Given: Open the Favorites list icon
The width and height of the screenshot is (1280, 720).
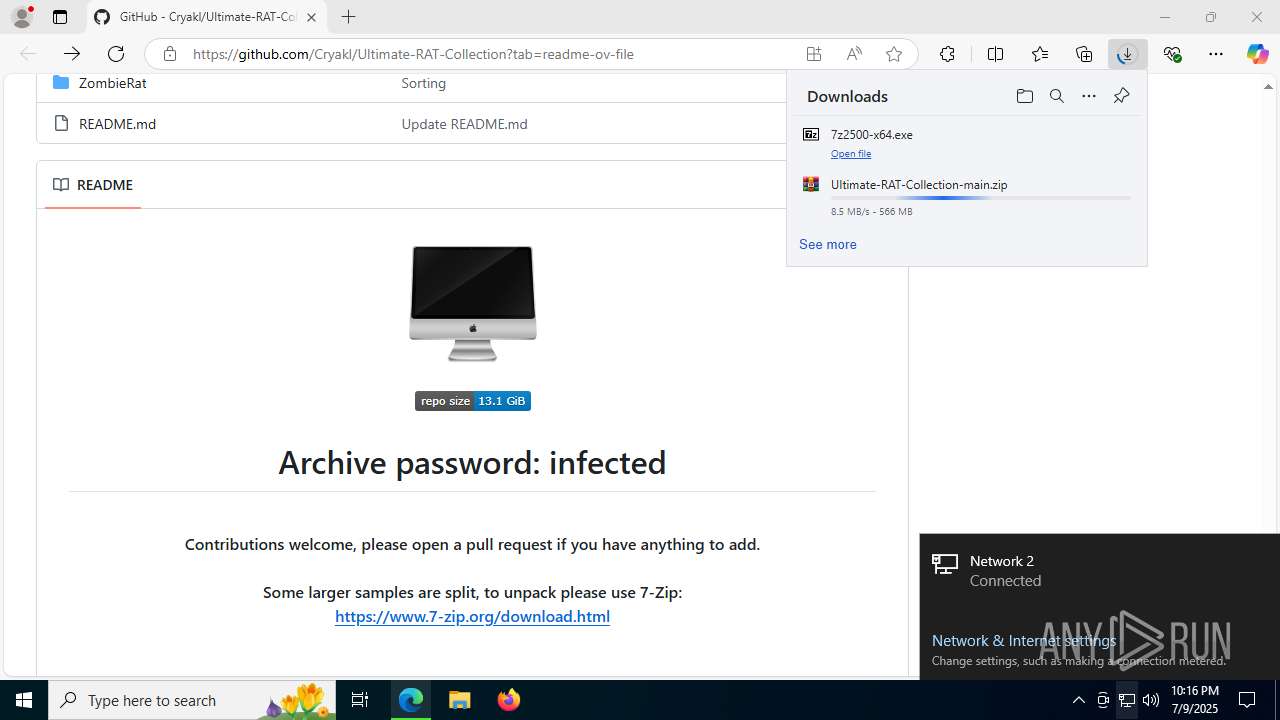Looking at the screenshot, I should pos(1040,54).
